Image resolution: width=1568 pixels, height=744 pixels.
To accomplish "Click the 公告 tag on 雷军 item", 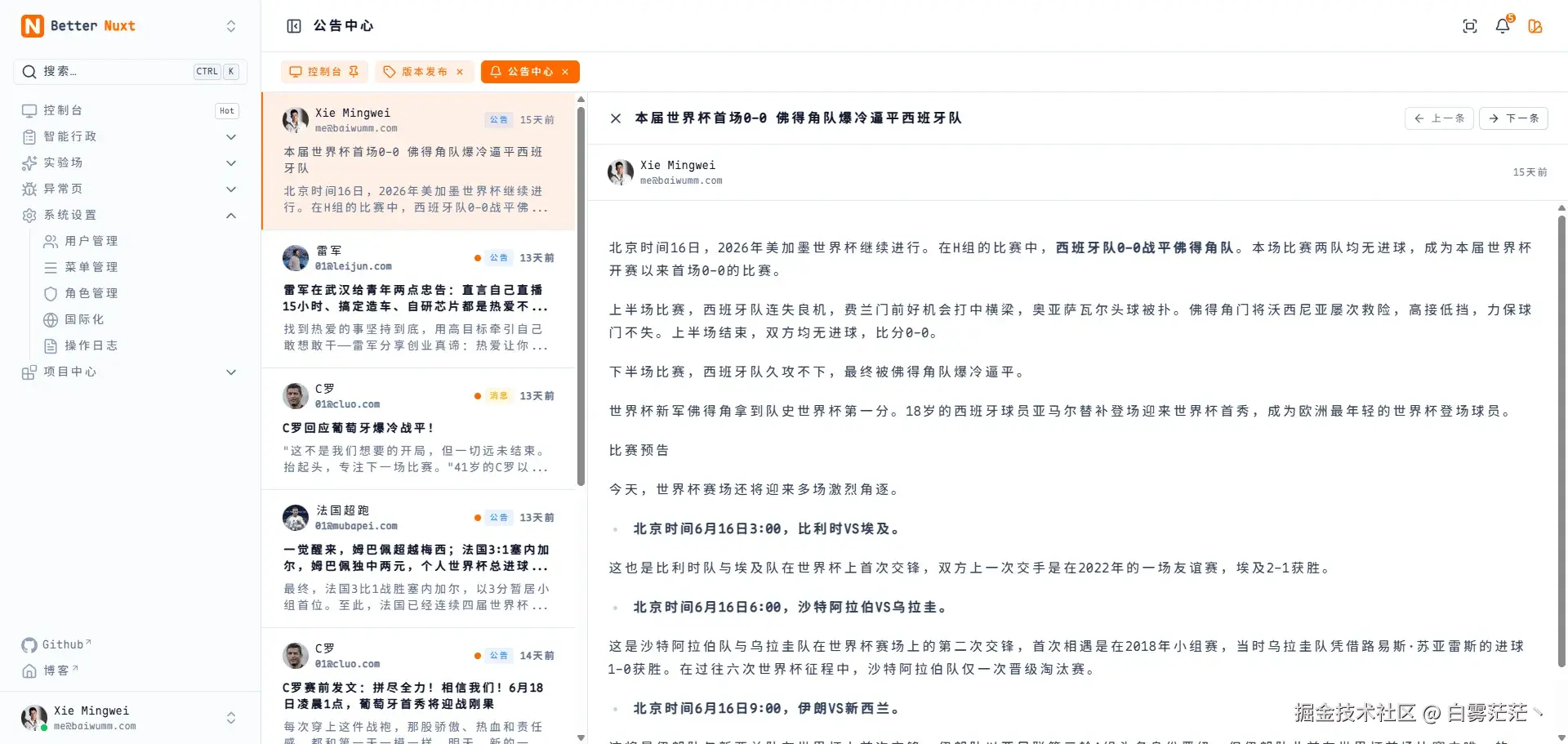I will [499, 258].
